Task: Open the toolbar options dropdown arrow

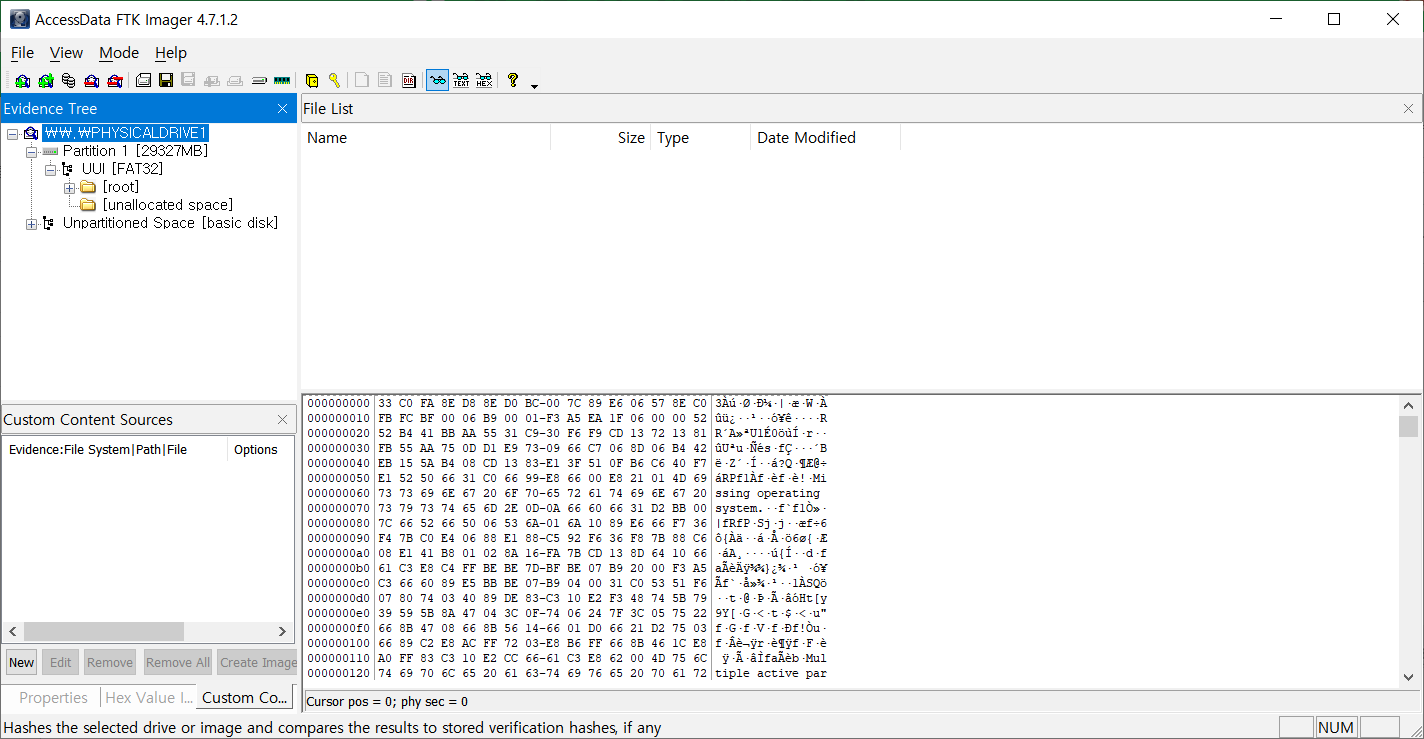Action: coord(534,86)
